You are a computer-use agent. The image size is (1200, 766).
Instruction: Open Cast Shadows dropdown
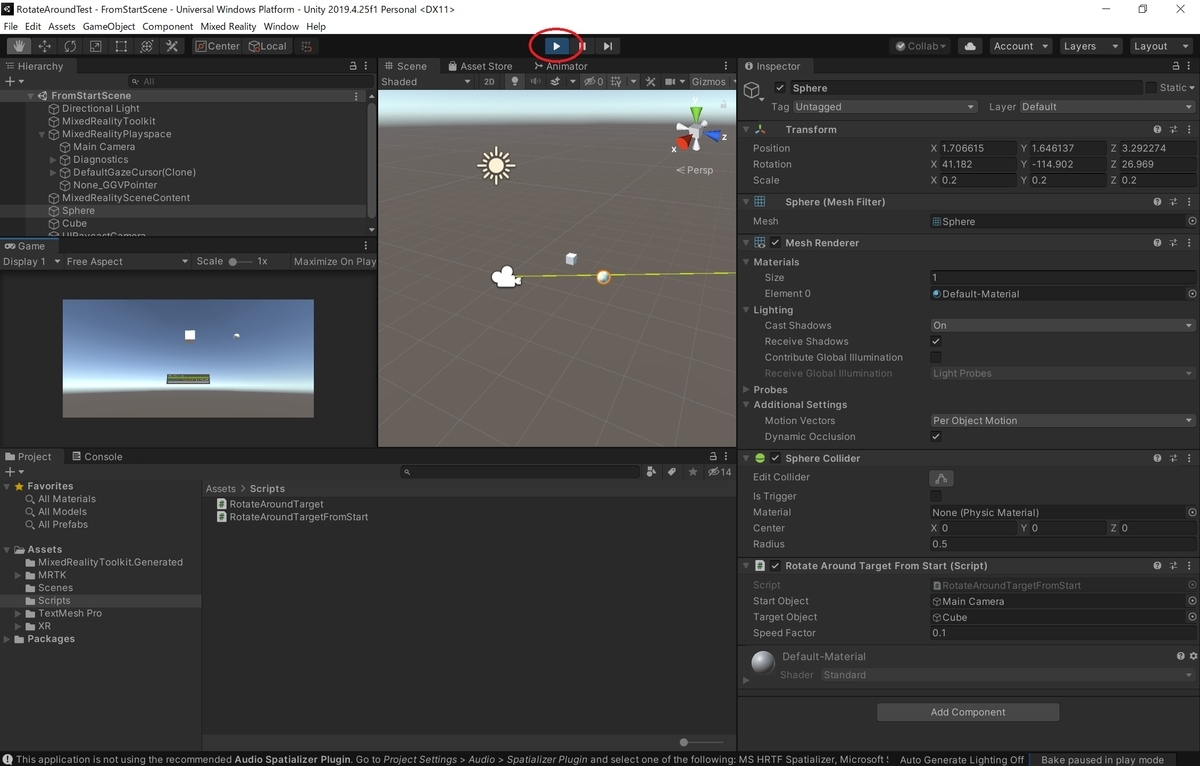pyautogui.click(x=1062, y=325)
